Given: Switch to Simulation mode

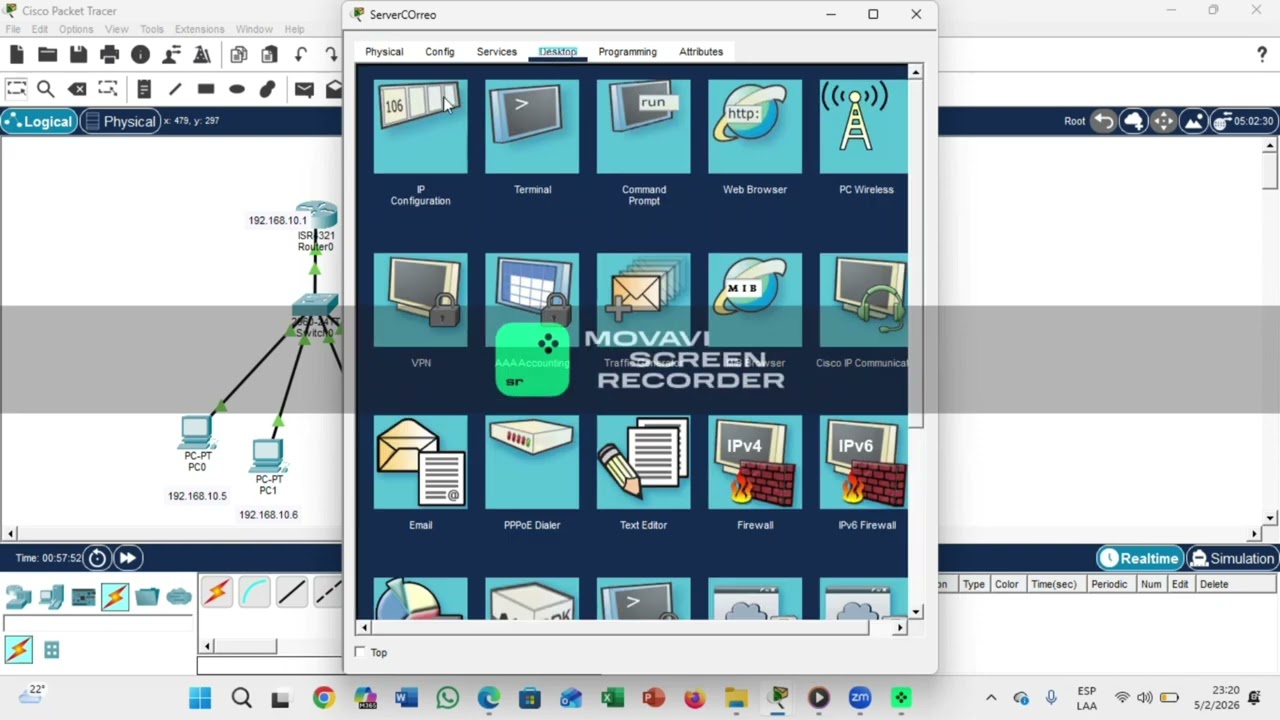Looking at the screenshot, I should coord(1231,559).
